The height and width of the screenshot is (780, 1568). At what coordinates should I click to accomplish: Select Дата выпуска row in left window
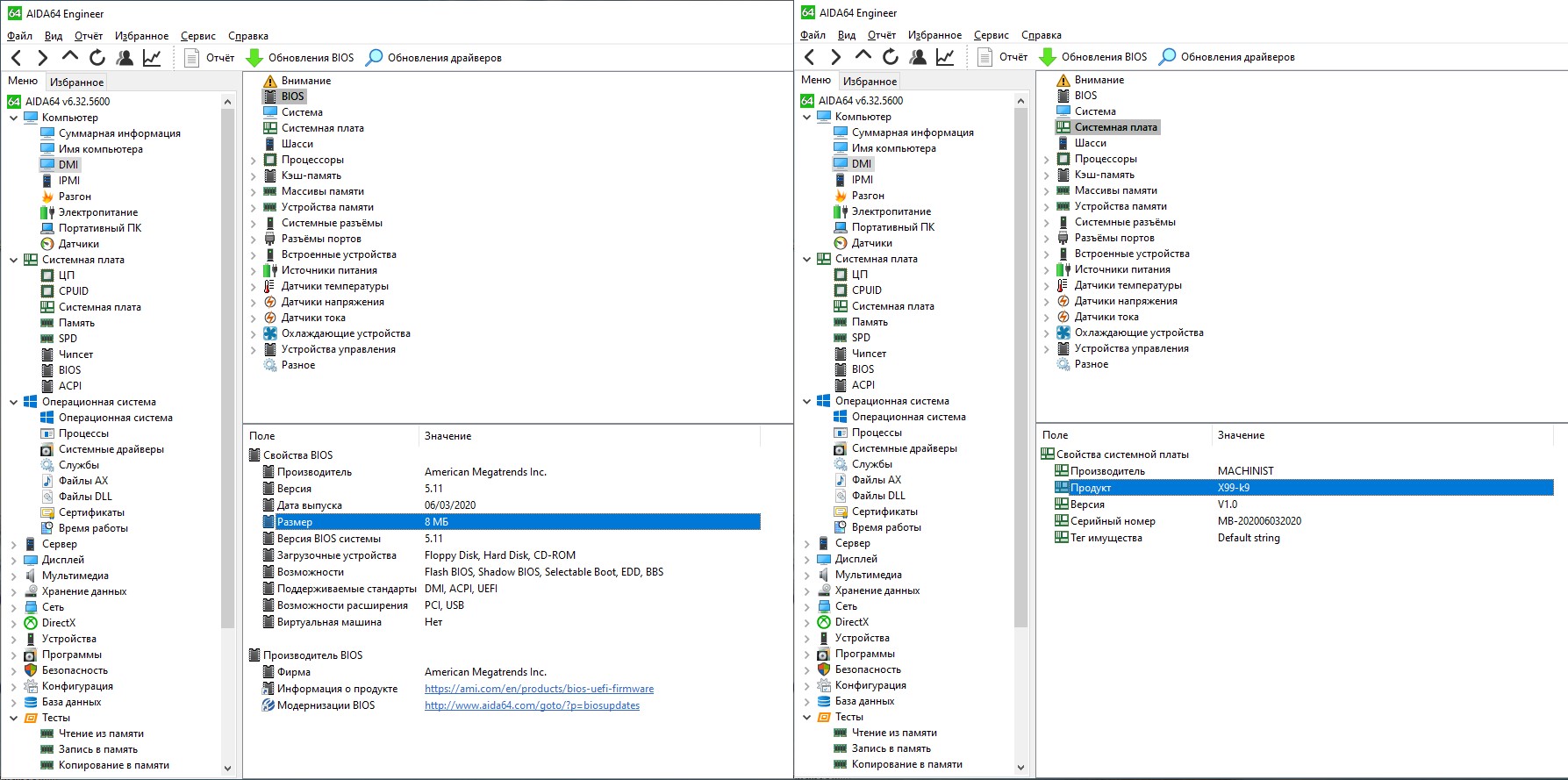click(512, 505)
